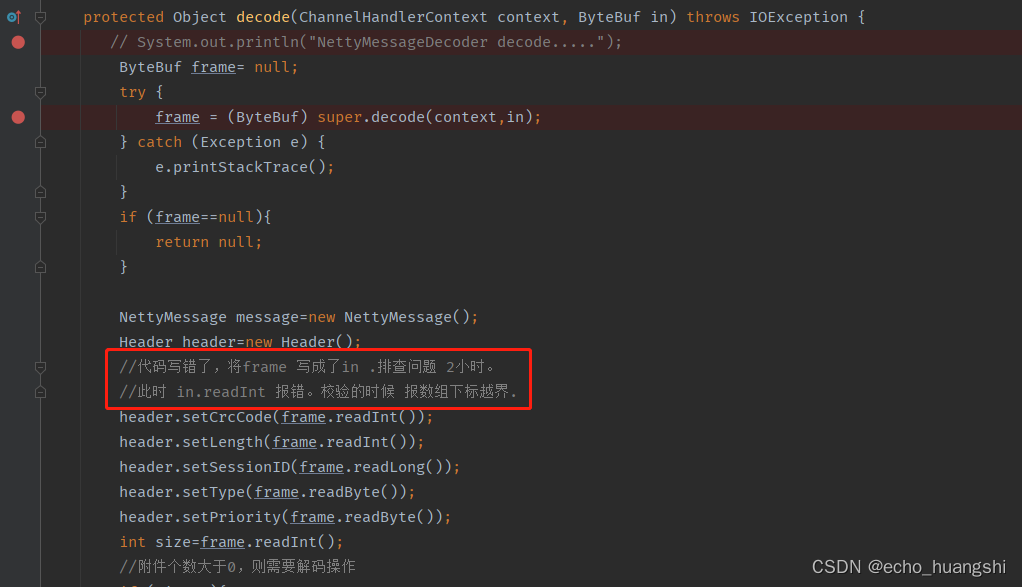Image resolution: width=1022 pixels, height=587 pixels.
Task: Click IOException in the throws clause
Action: [798, 17]
